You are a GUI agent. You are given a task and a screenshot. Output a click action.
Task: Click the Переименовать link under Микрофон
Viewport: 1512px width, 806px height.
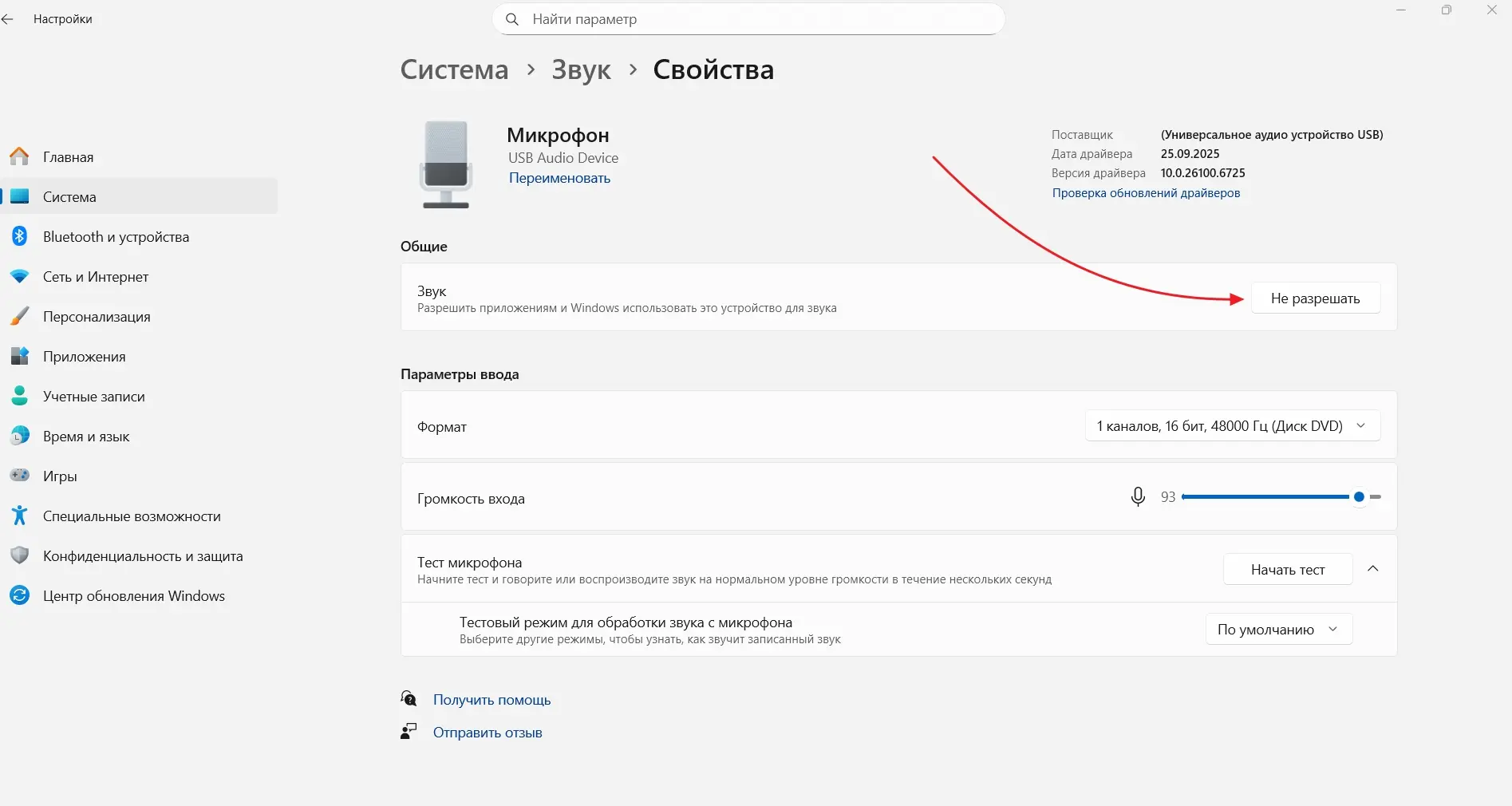(559, 178)
